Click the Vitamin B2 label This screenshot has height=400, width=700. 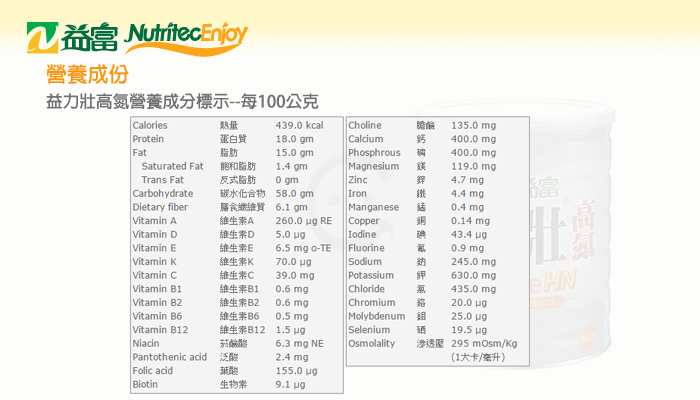pyautogui.click(x=157, y=303)
